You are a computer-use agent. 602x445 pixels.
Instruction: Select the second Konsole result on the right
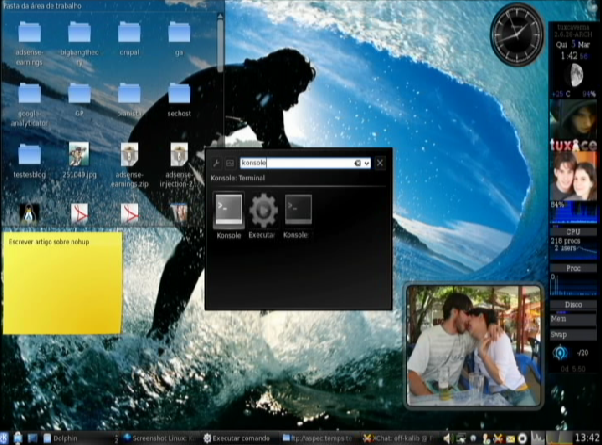point(297,209)
